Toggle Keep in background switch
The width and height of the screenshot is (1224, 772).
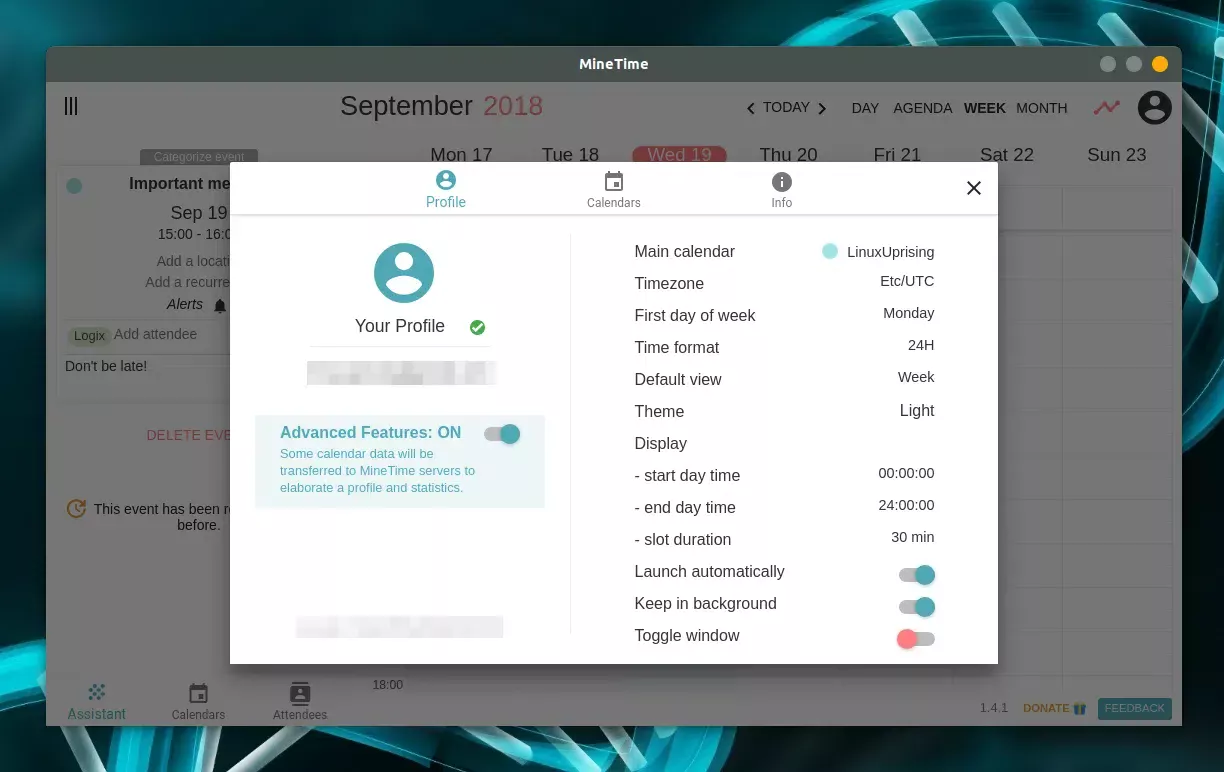tap(917, 606)
